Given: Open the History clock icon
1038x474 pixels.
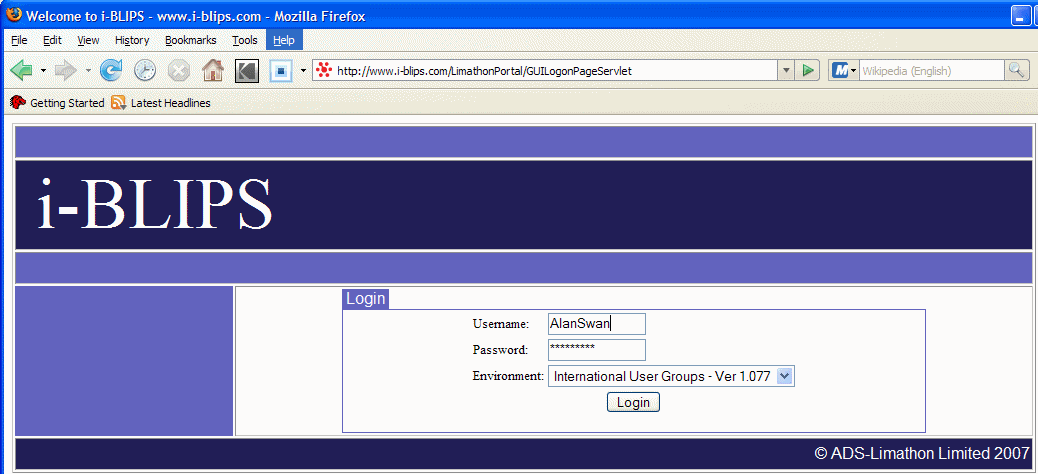Looking at the screenshot, I should (x=145, y=71).
